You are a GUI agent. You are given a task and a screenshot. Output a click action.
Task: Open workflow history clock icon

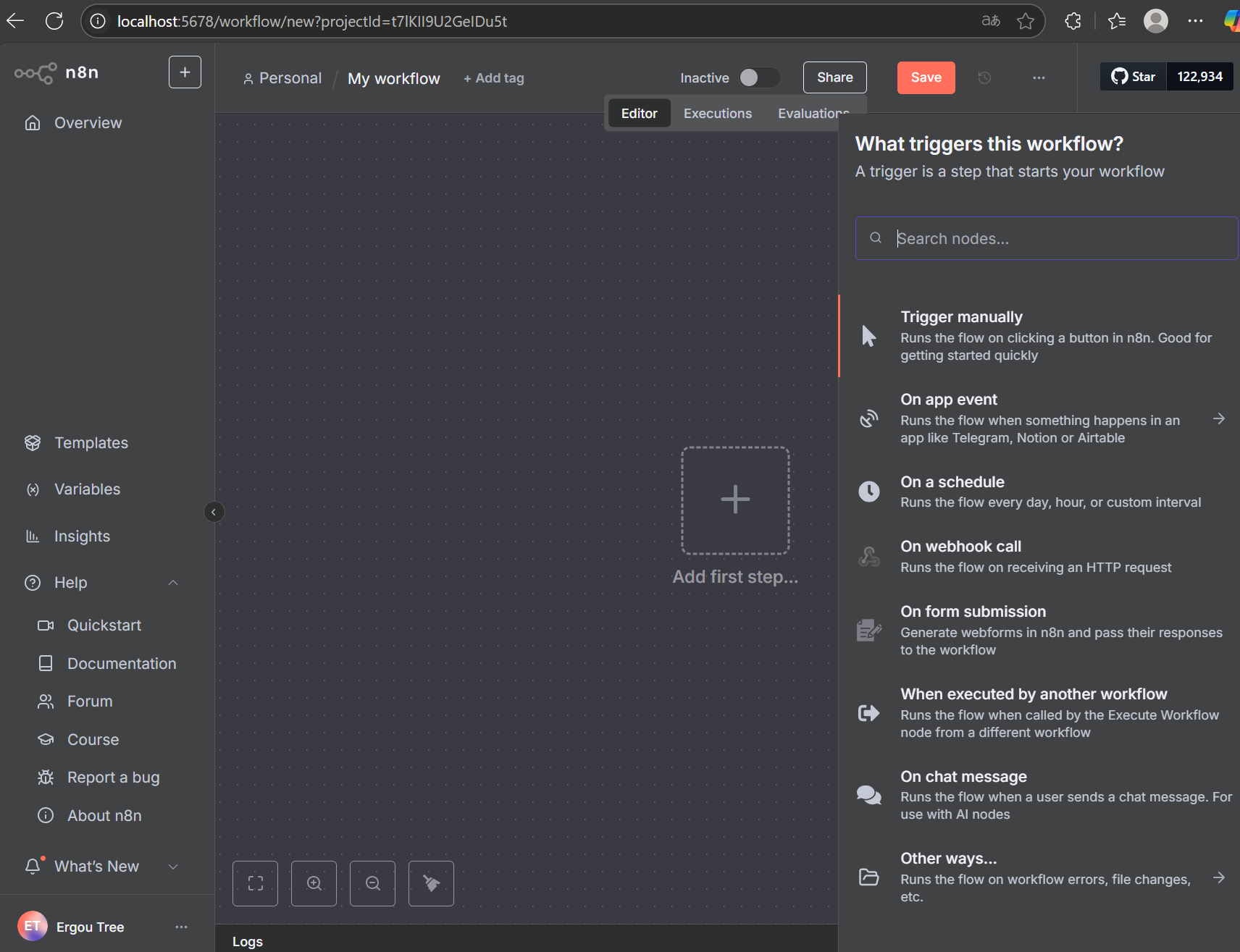point(984,77)
